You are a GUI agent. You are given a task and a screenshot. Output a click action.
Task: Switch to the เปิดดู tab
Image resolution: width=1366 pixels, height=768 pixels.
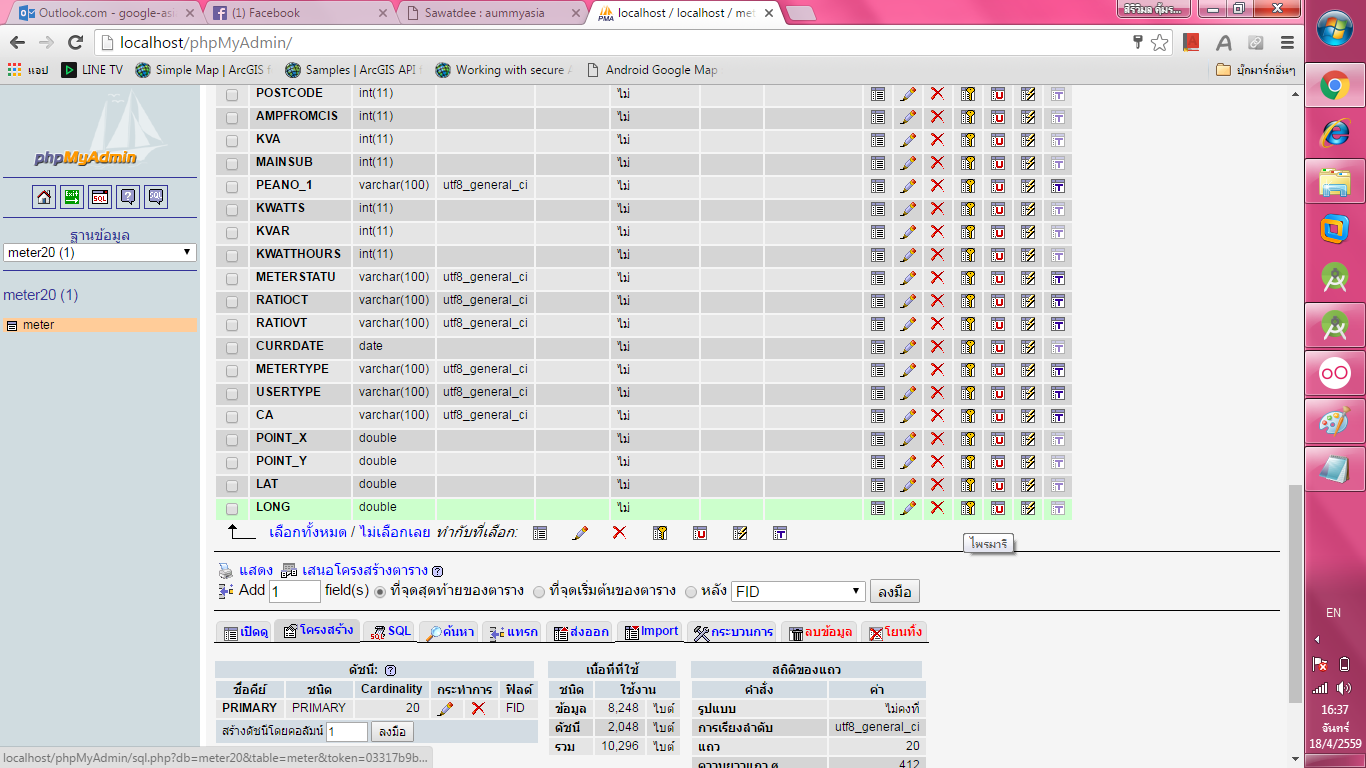coord(245,632)
